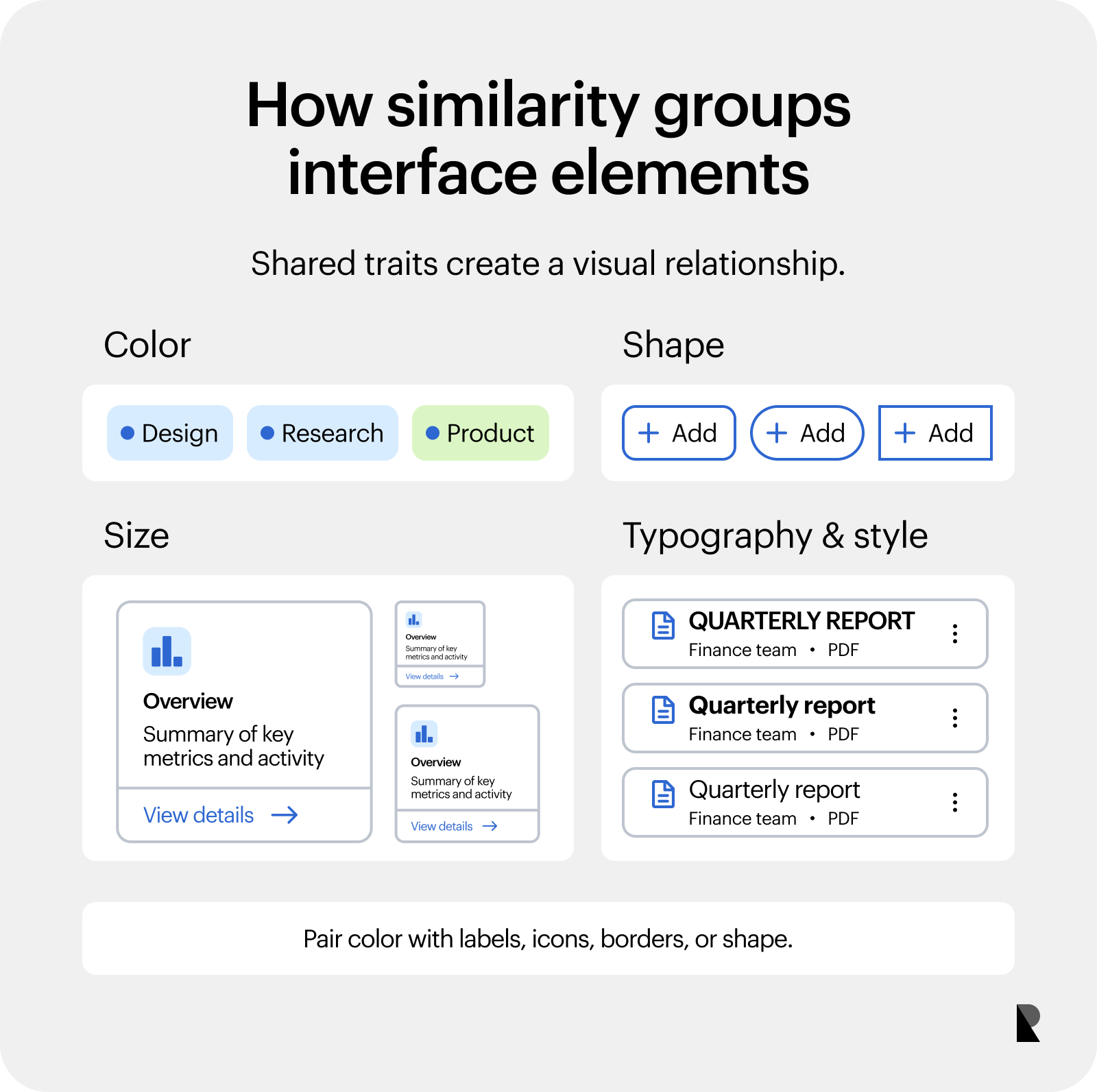Viewport: 1097px width, 1092px height.
Task: Click the uppercase QUARTERLY REPORT title
Action: (x=801, y=620)
